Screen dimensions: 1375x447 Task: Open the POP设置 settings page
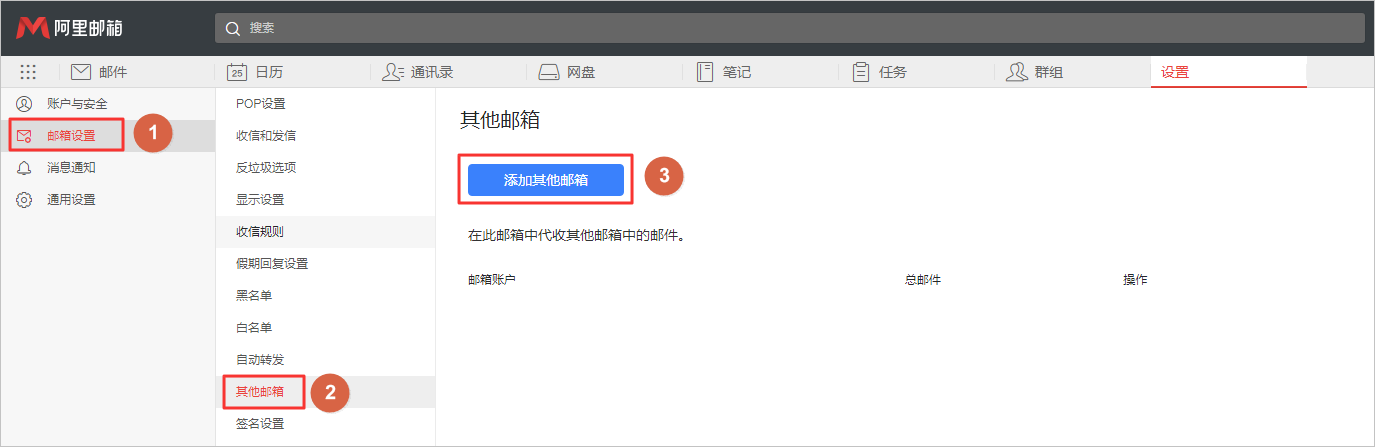point(260,104)
